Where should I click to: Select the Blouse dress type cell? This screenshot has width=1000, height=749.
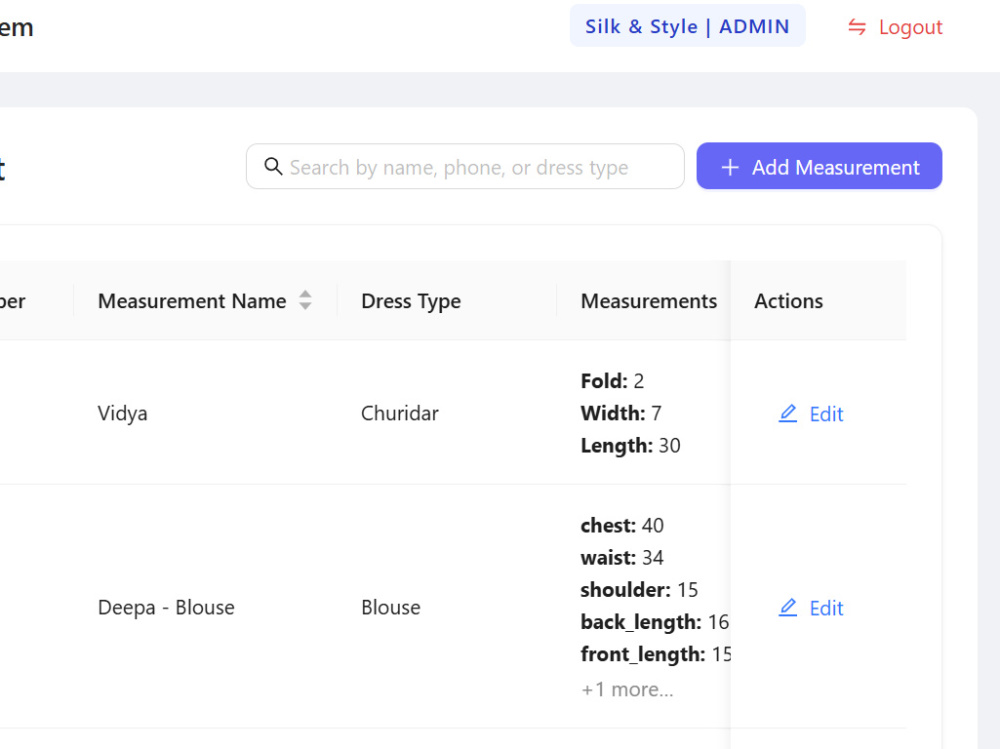tap(391, 607)
